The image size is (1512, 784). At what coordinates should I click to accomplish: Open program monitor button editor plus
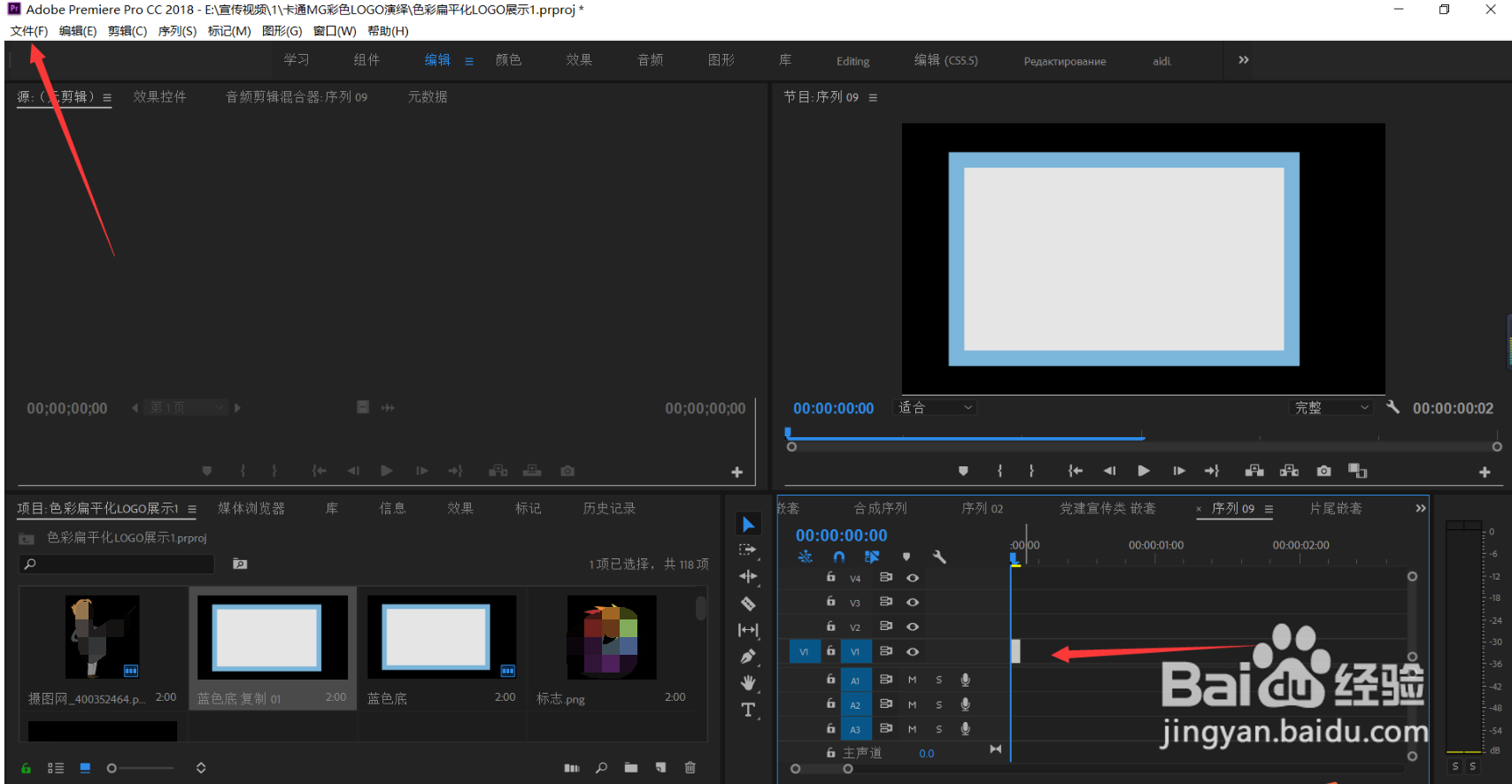point(1485,473)
